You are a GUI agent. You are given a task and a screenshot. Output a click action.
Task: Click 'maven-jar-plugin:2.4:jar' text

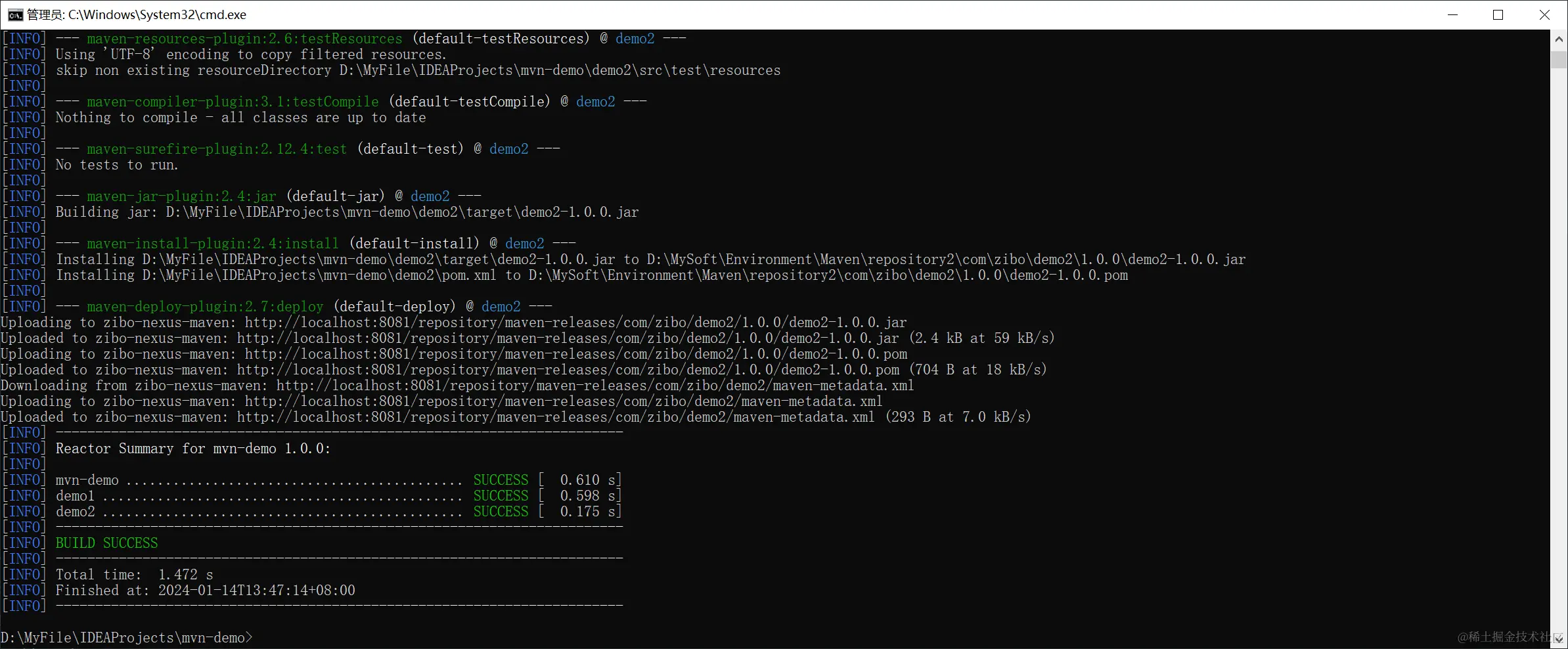pyautogui.click(x=181, y=196)
